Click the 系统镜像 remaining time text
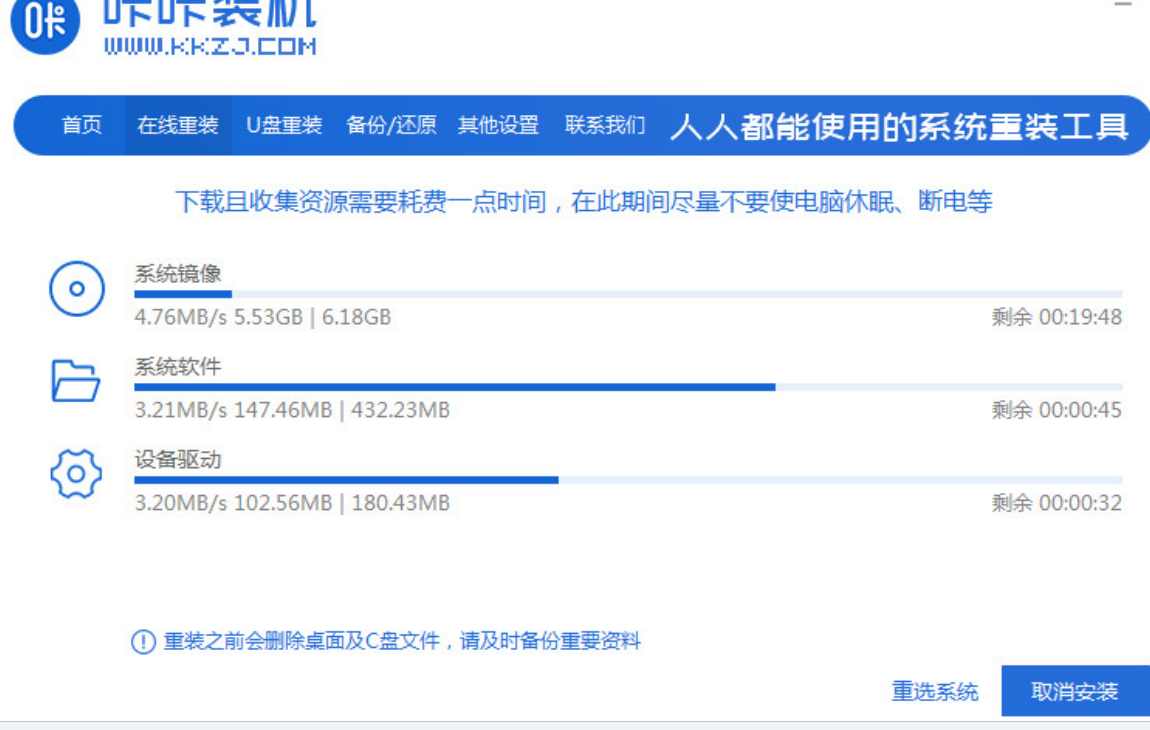Screen dimensions: 1150x730 1057,318
